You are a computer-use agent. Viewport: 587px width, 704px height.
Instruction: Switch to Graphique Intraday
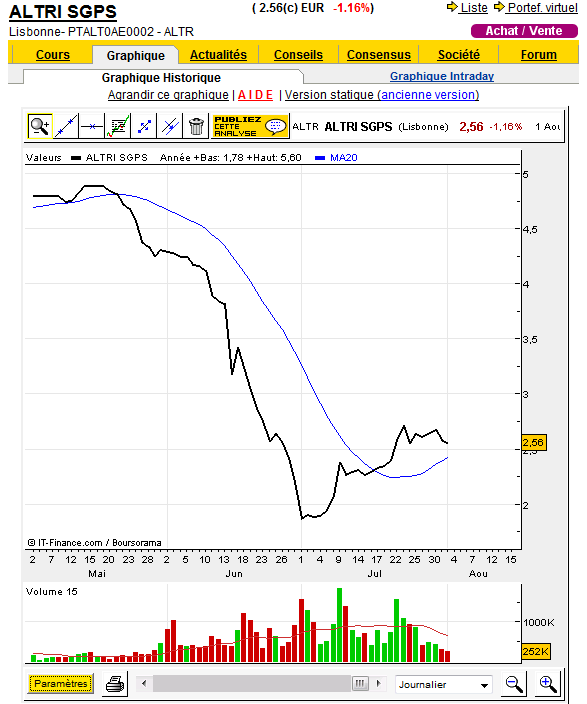[x=442, y=76]
